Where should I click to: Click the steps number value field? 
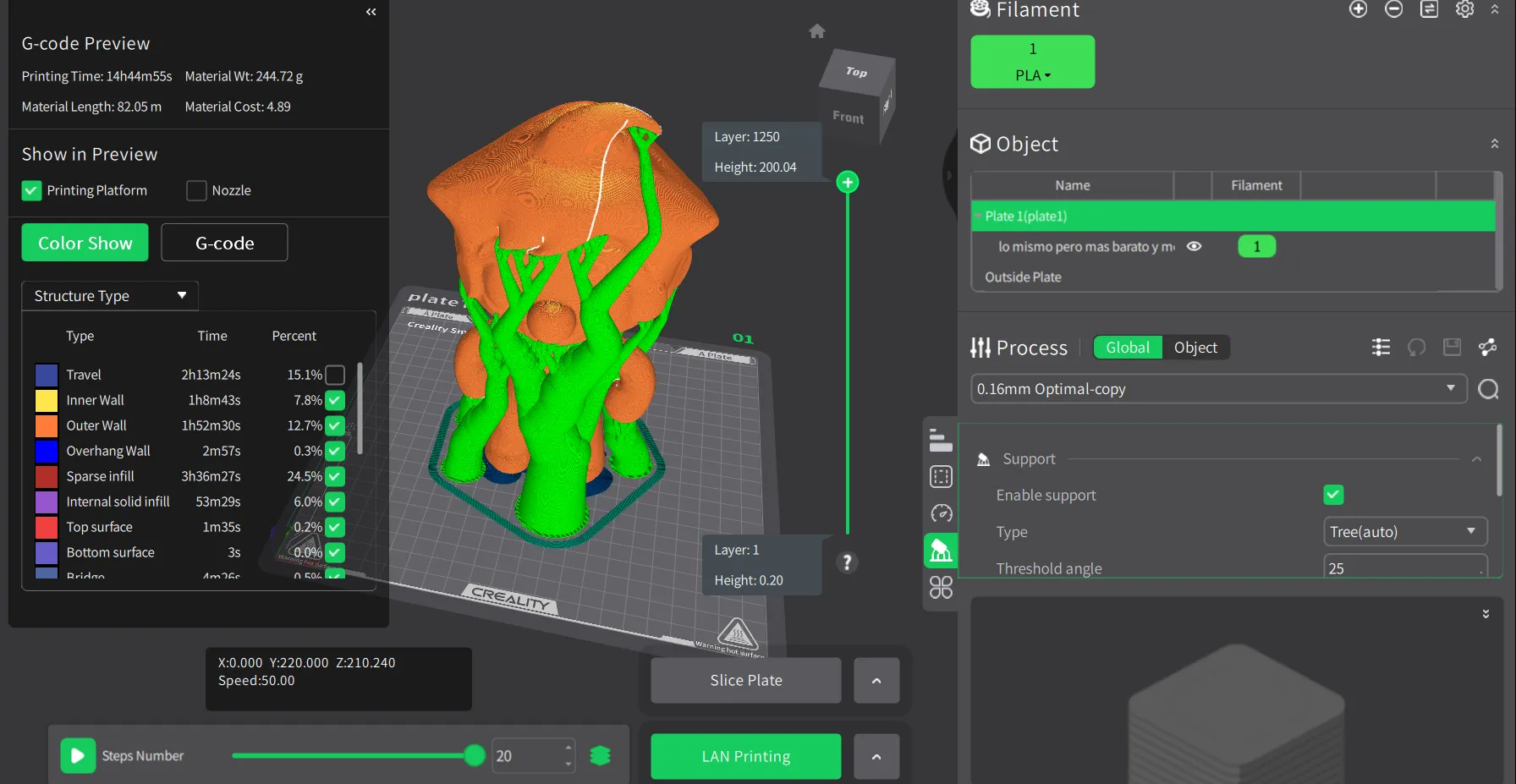[x=528, y=756]
